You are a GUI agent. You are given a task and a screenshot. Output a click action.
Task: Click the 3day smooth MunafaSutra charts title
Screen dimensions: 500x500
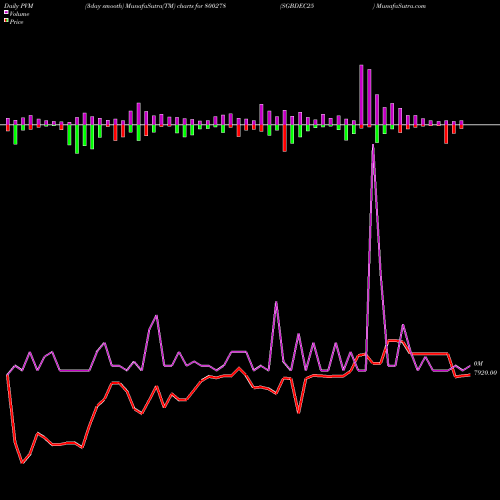(155, 6)
